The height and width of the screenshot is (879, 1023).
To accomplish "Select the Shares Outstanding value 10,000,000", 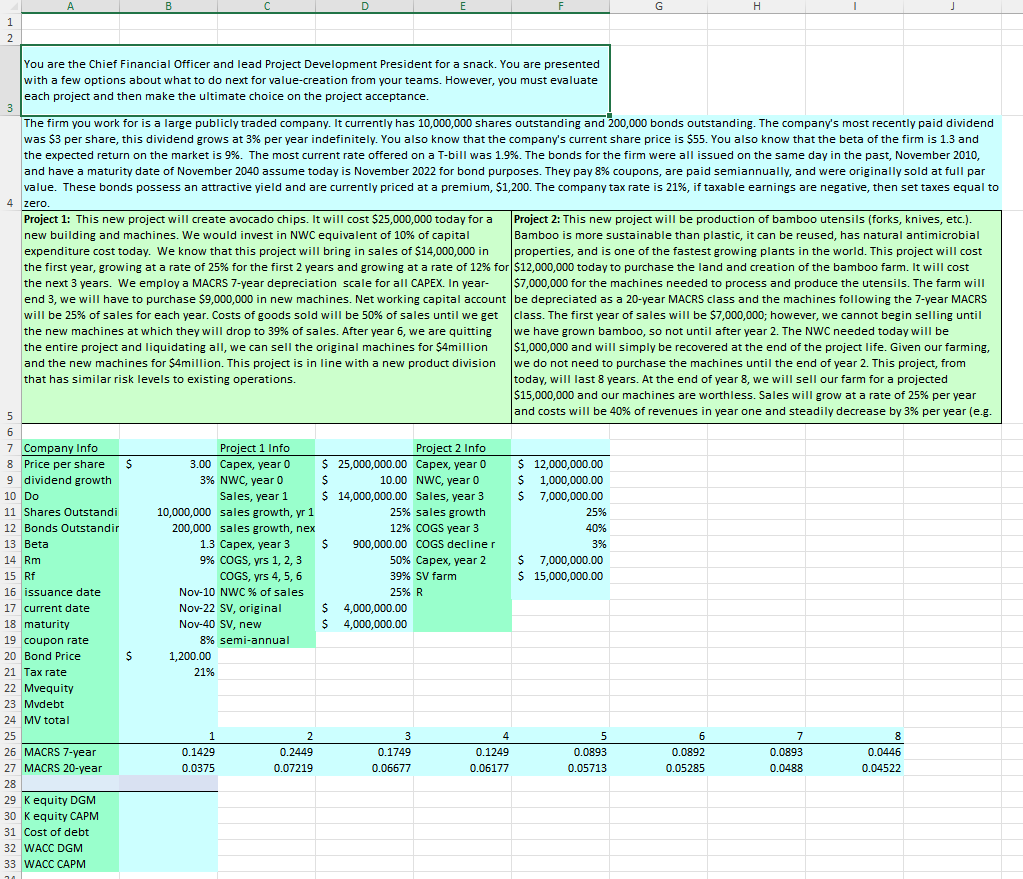I will coord(166,512).
